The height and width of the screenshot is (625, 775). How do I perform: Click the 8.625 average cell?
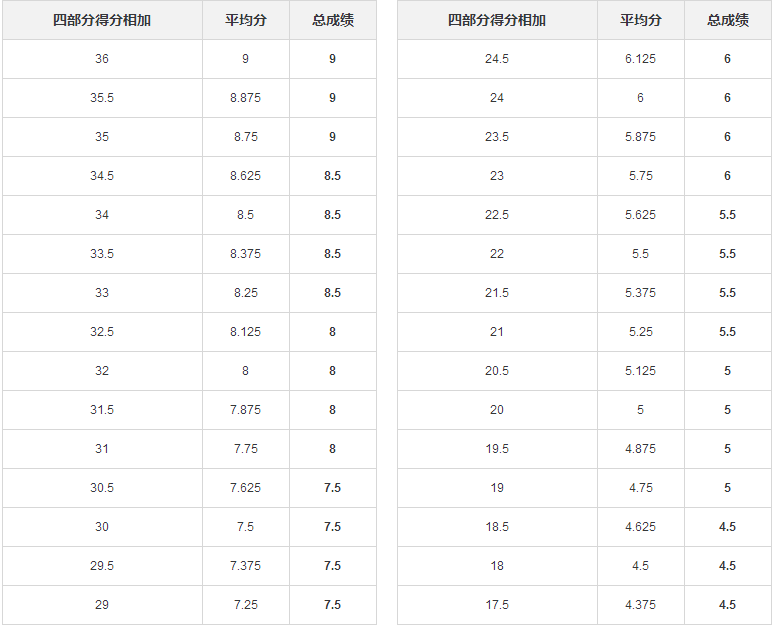(245, 176)
